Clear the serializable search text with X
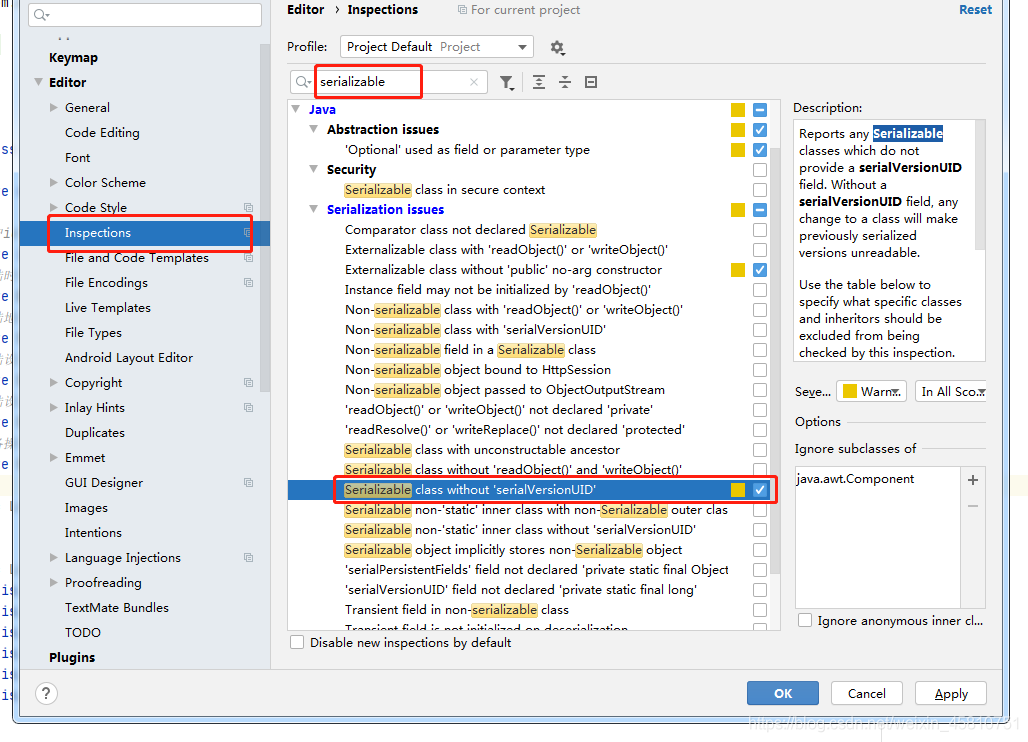Screen dimensions: 1028x742 [x=474, y=82]
